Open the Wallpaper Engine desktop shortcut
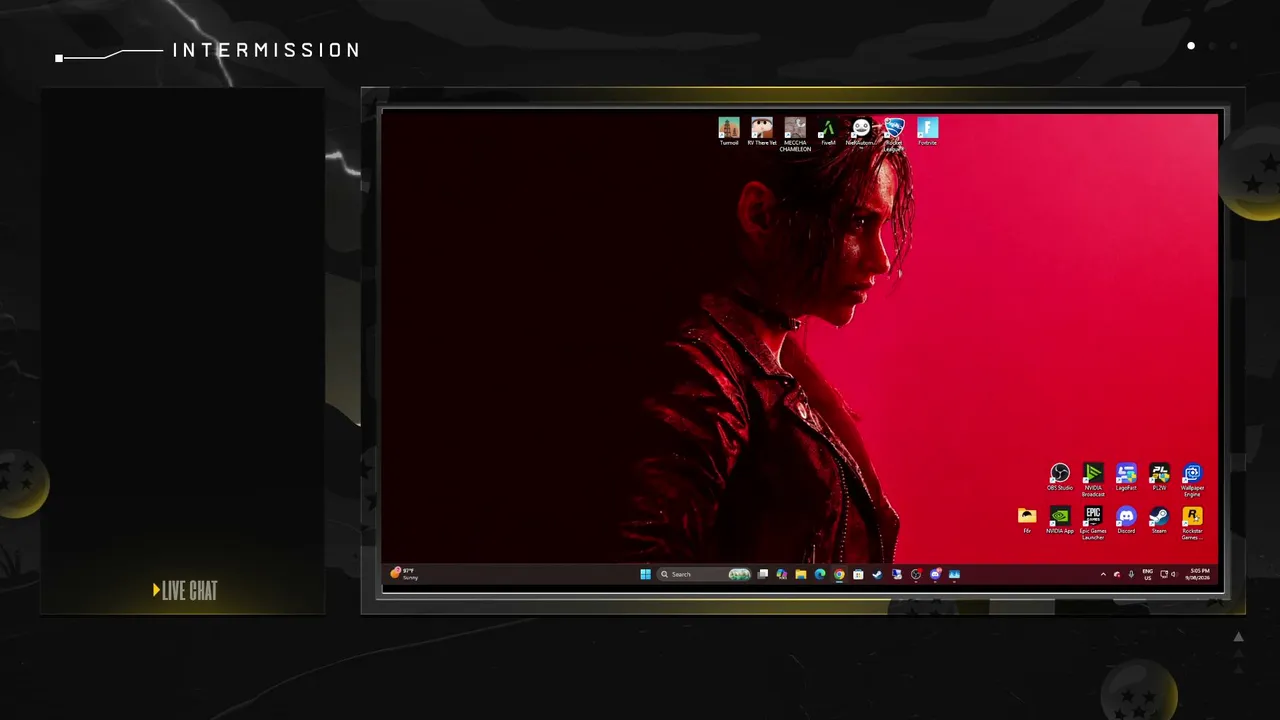The height and width of the screenshot is (720, 1280). tap(1192, 479)
